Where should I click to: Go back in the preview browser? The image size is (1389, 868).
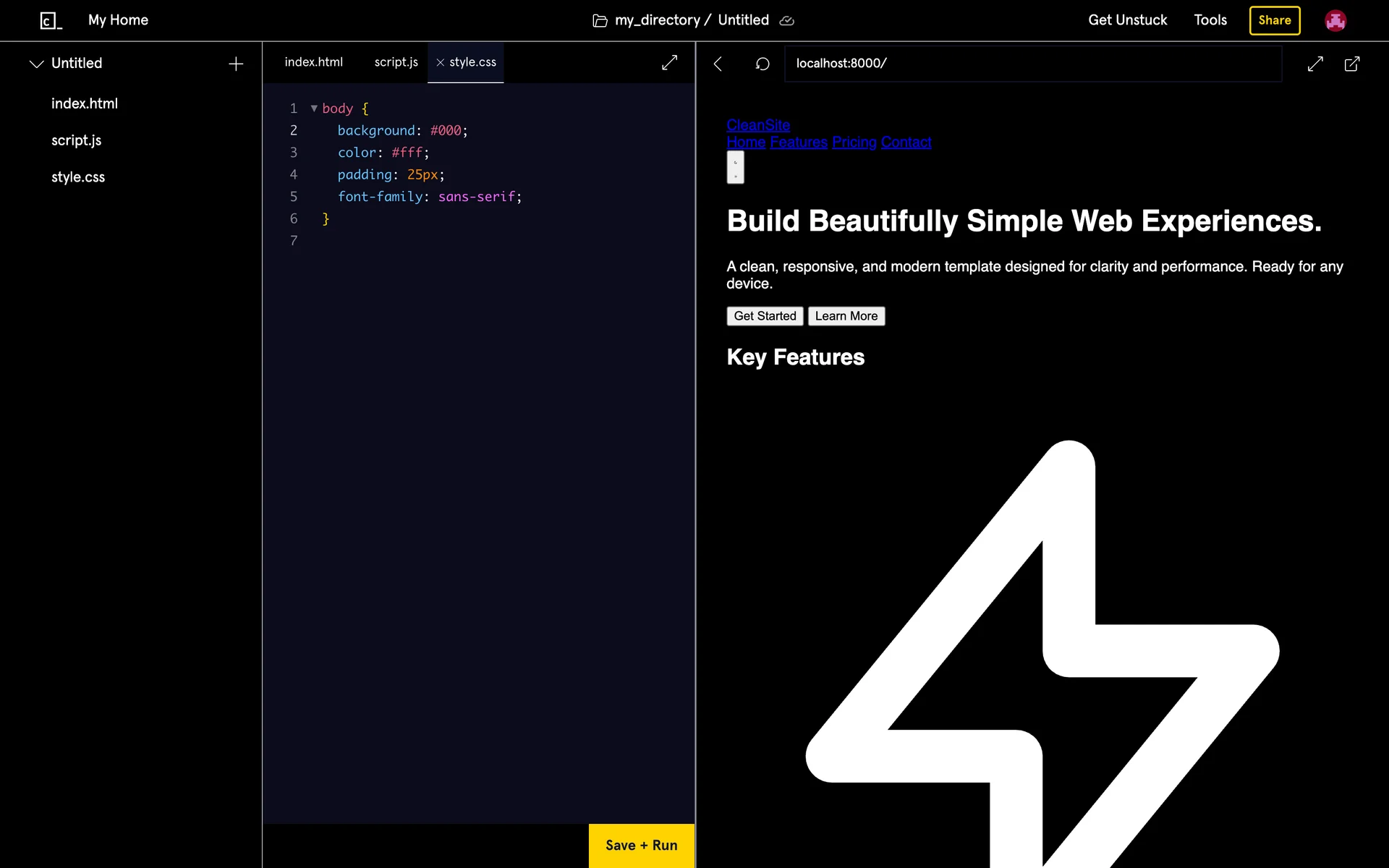point(718,64)
